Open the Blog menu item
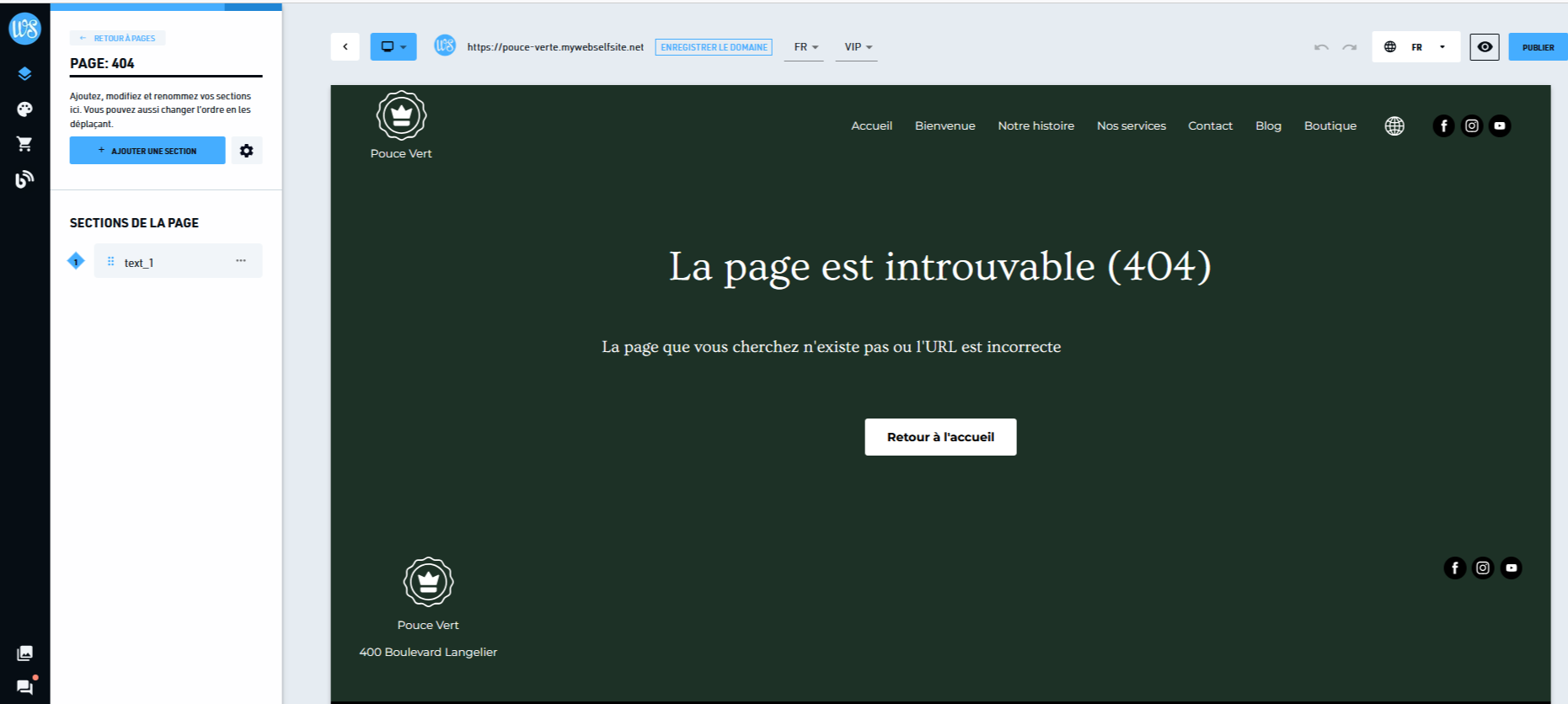Viewport: 1568px width, 704px height. click(x=1268, y=125)
